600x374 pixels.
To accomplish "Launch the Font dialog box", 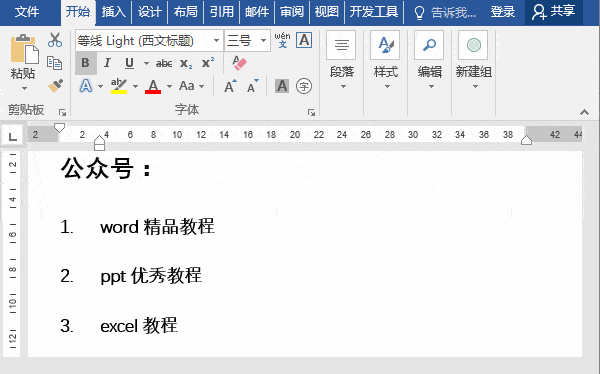I will [x=311, y=113].
